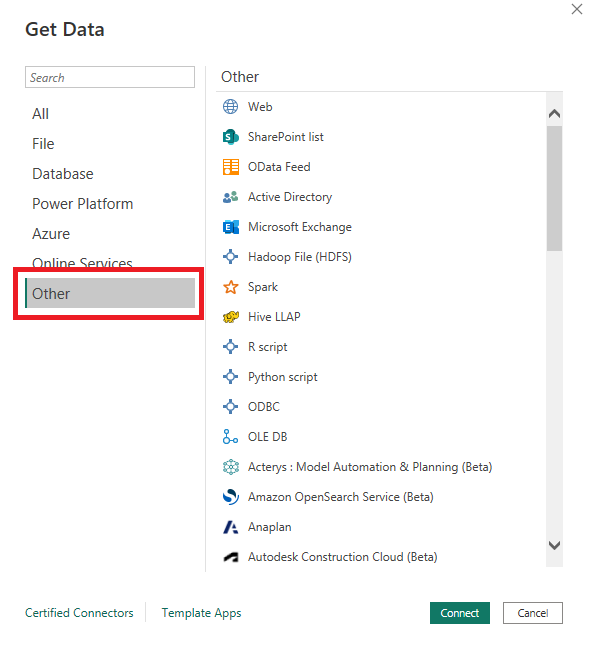Open the Certified Connectors link
The image size is (591, 651).
click(79, 613)
